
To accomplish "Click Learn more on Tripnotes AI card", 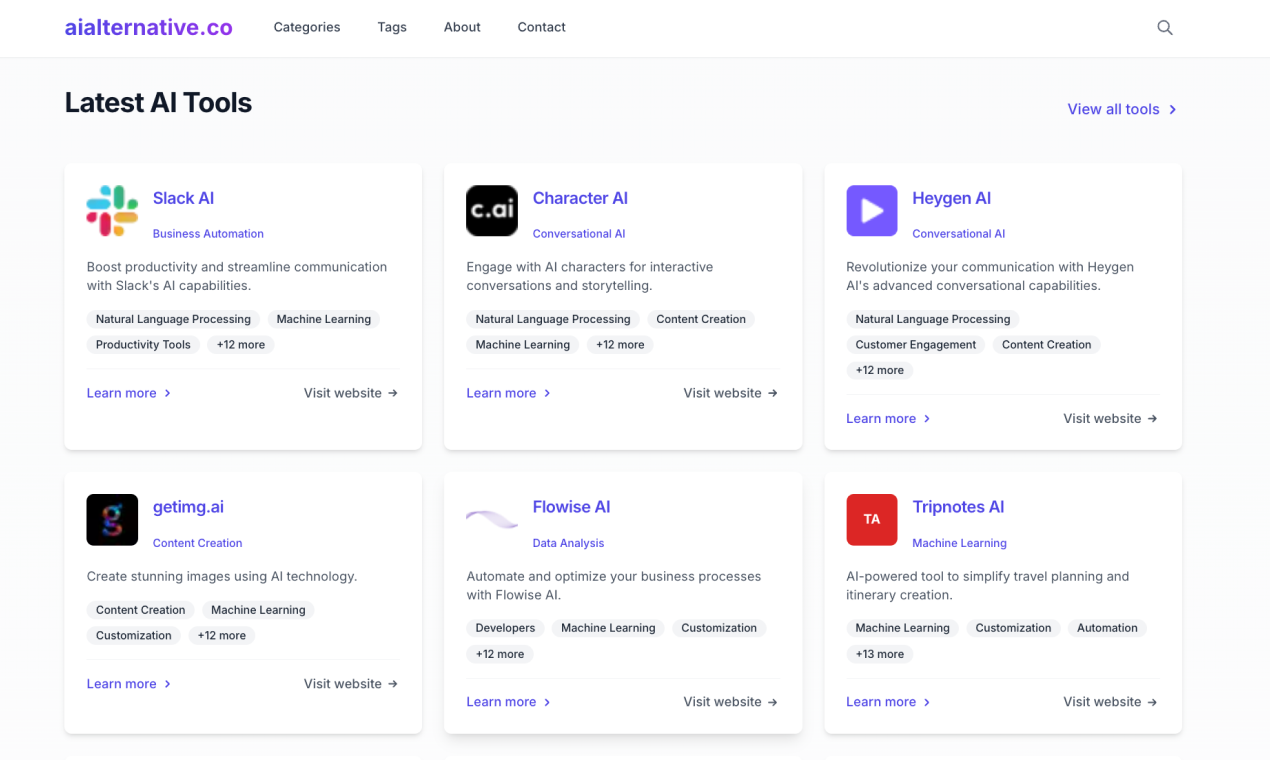I will click(x=889, y=702).
